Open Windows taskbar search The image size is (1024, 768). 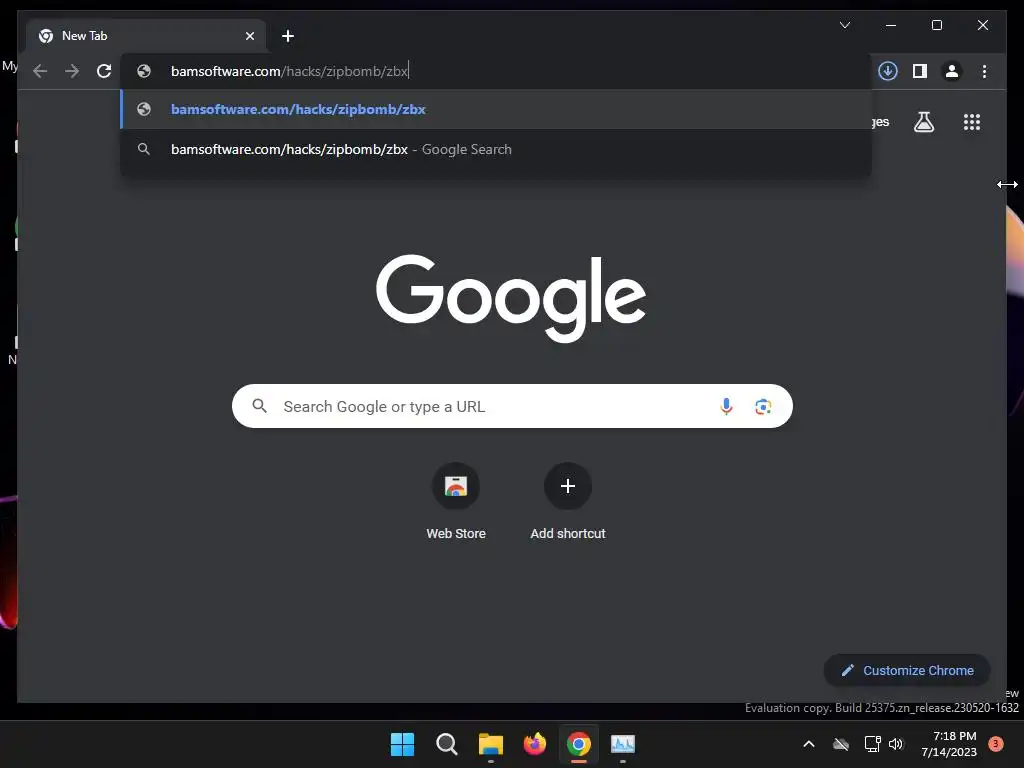(x=447, y=744)
